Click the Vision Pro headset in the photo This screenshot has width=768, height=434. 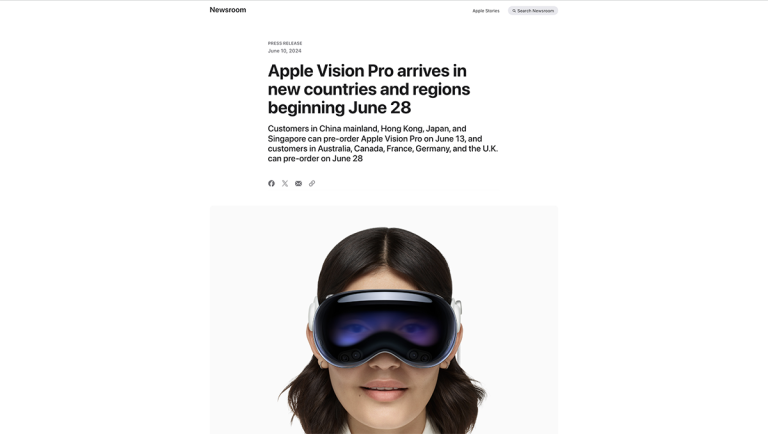pos(385,327)
